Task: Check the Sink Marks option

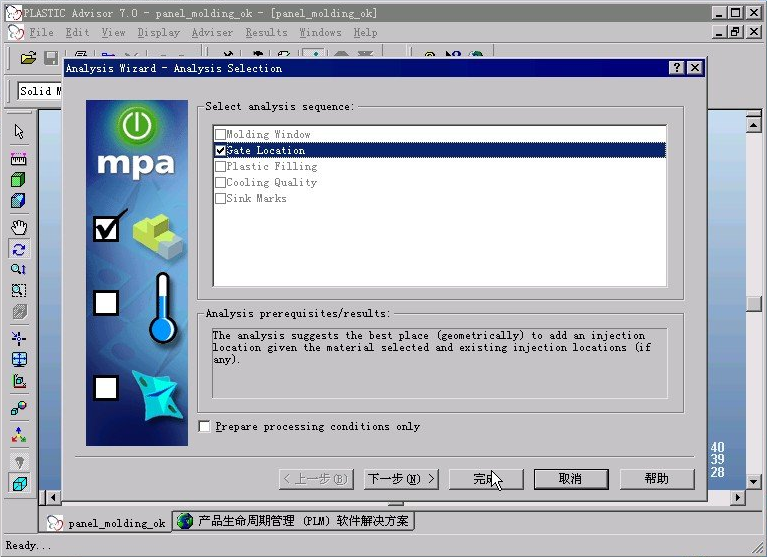Action: (x=221, y=199)
